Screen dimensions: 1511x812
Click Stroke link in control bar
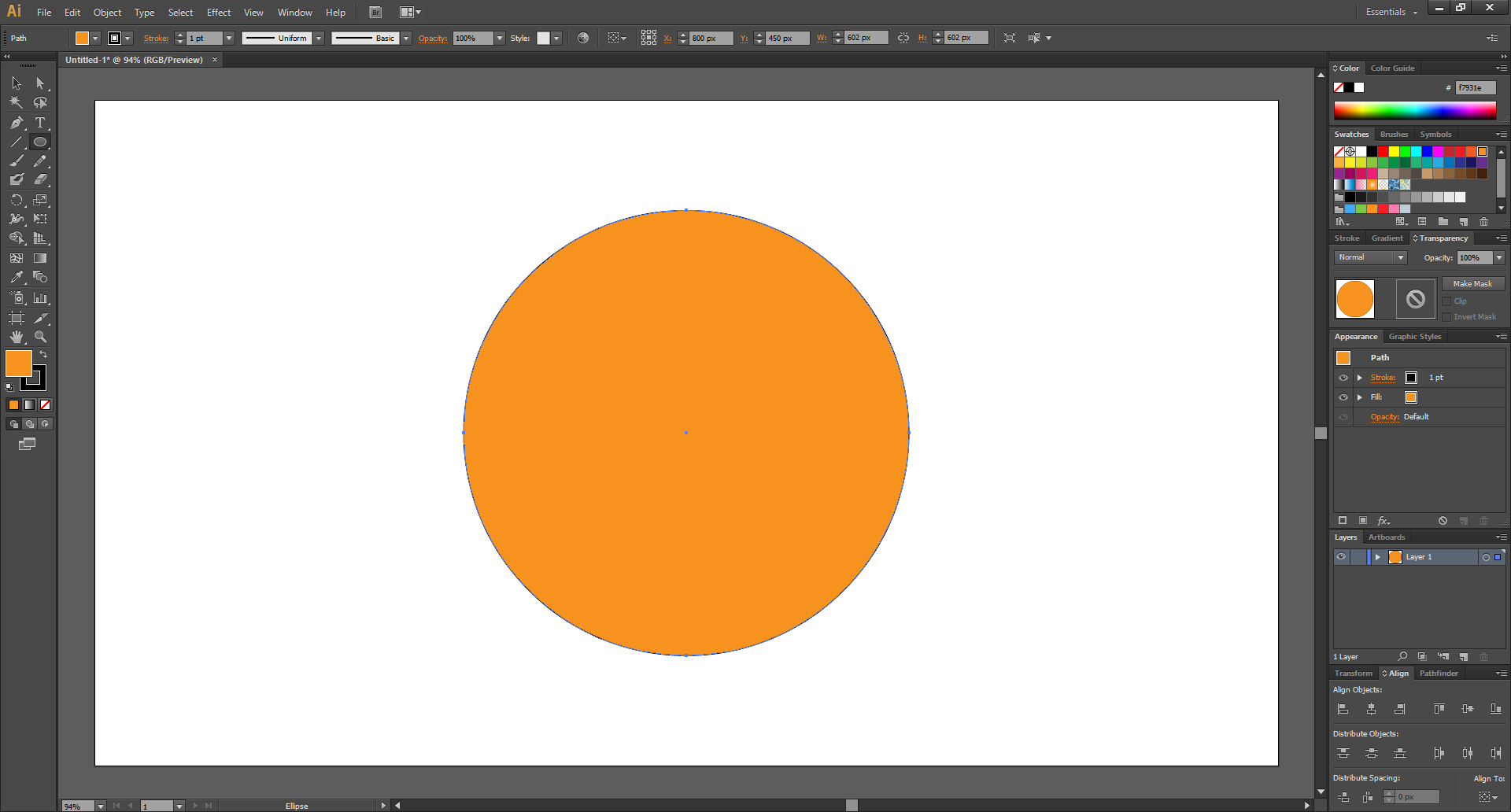(x=156, y=38)
